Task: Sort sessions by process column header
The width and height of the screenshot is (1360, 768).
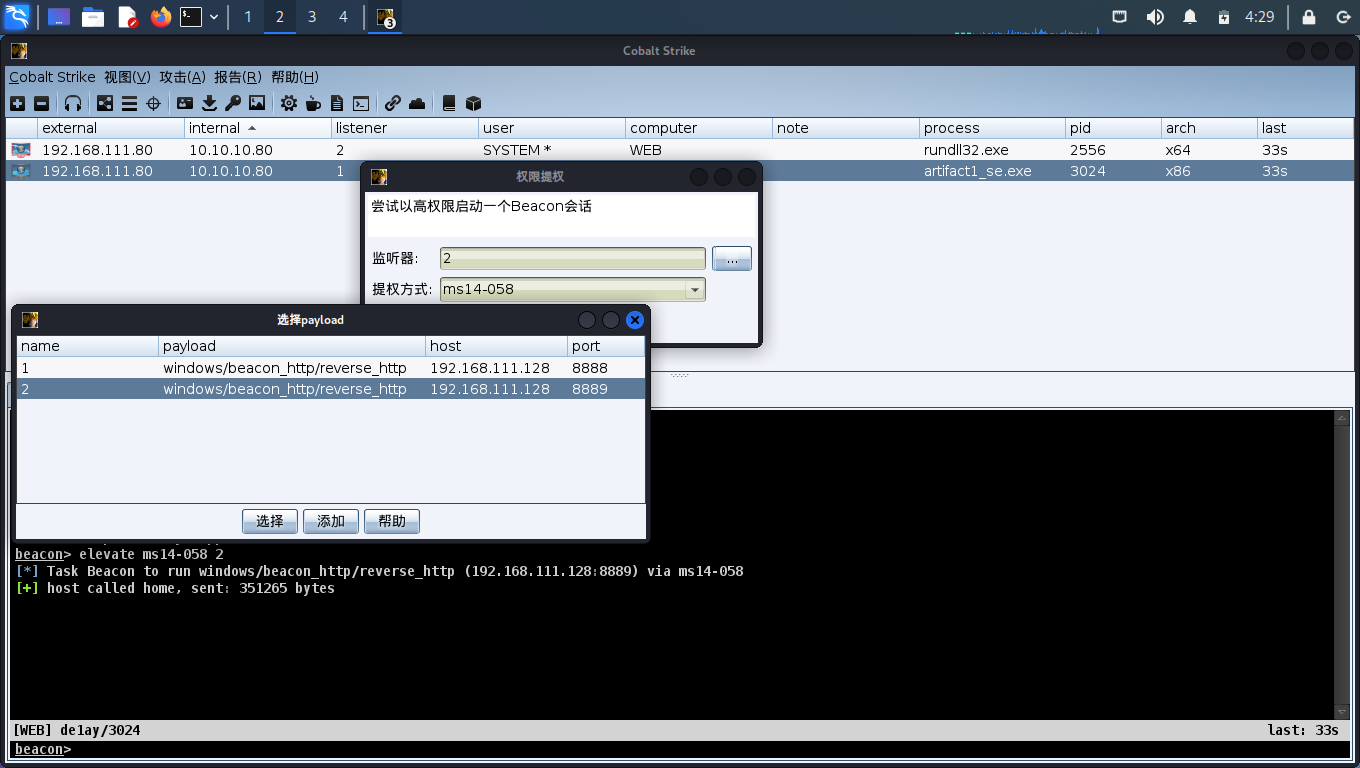Action: (x=992, y=128)
